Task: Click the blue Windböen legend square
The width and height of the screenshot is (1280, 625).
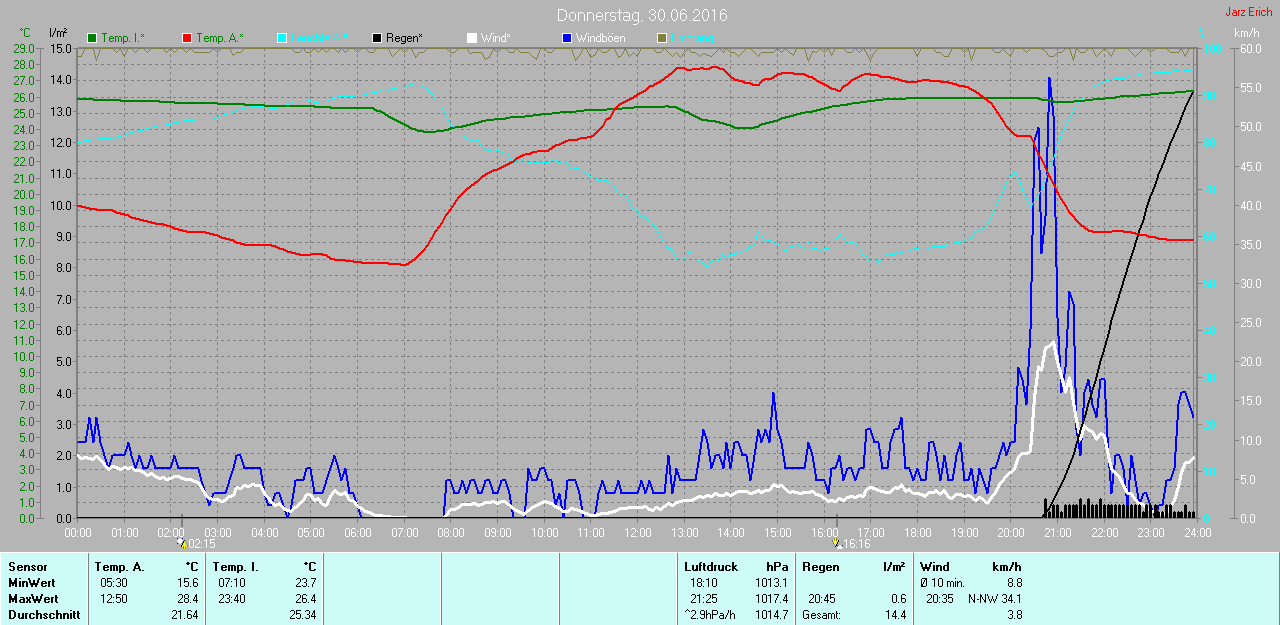Action: point(567,38)
